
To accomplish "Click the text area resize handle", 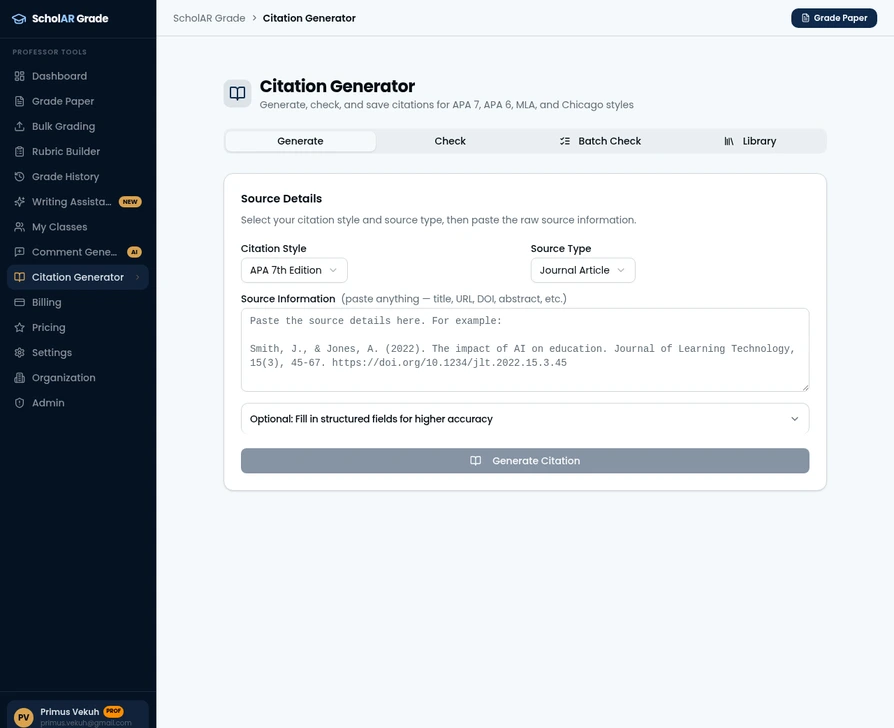I will [x=805, y=388].
